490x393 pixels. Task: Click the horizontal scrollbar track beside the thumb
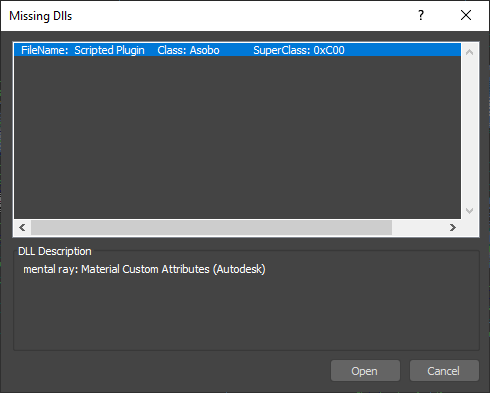418,227
